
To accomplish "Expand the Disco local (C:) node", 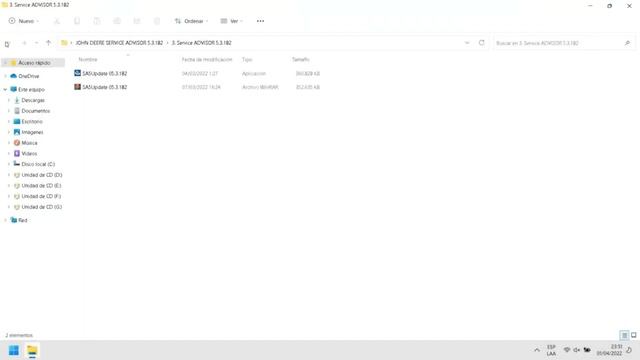I will (9, 164).
